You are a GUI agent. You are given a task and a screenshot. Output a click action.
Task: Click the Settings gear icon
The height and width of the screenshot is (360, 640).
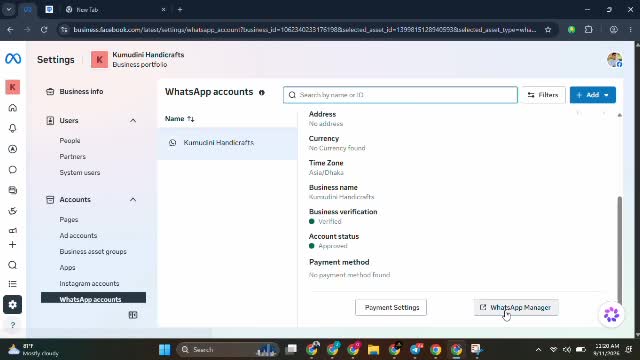(x=13, y=304)
